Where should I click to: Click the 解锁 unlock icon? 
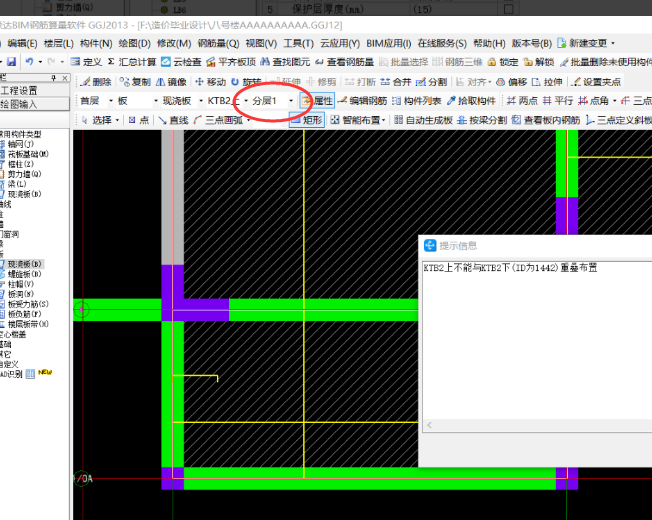(x=538, y=62)
